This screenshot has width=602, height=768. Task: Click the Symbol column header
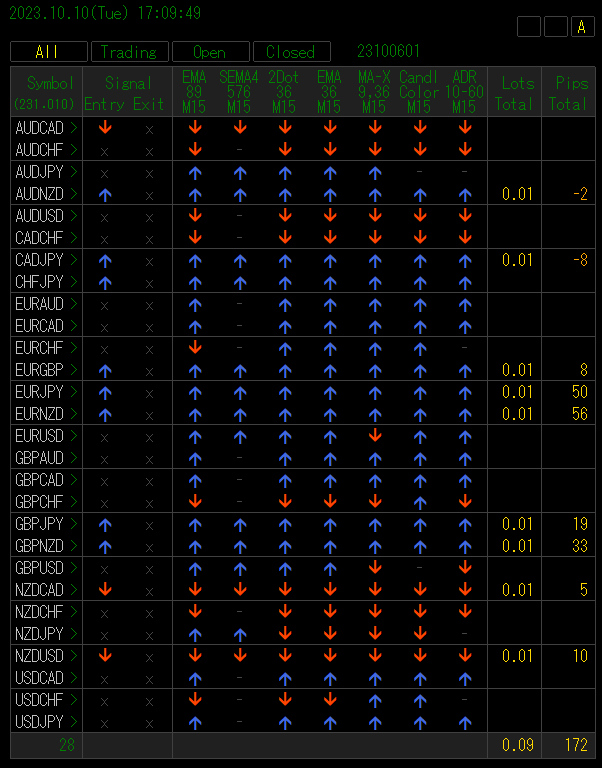point(47,92)
